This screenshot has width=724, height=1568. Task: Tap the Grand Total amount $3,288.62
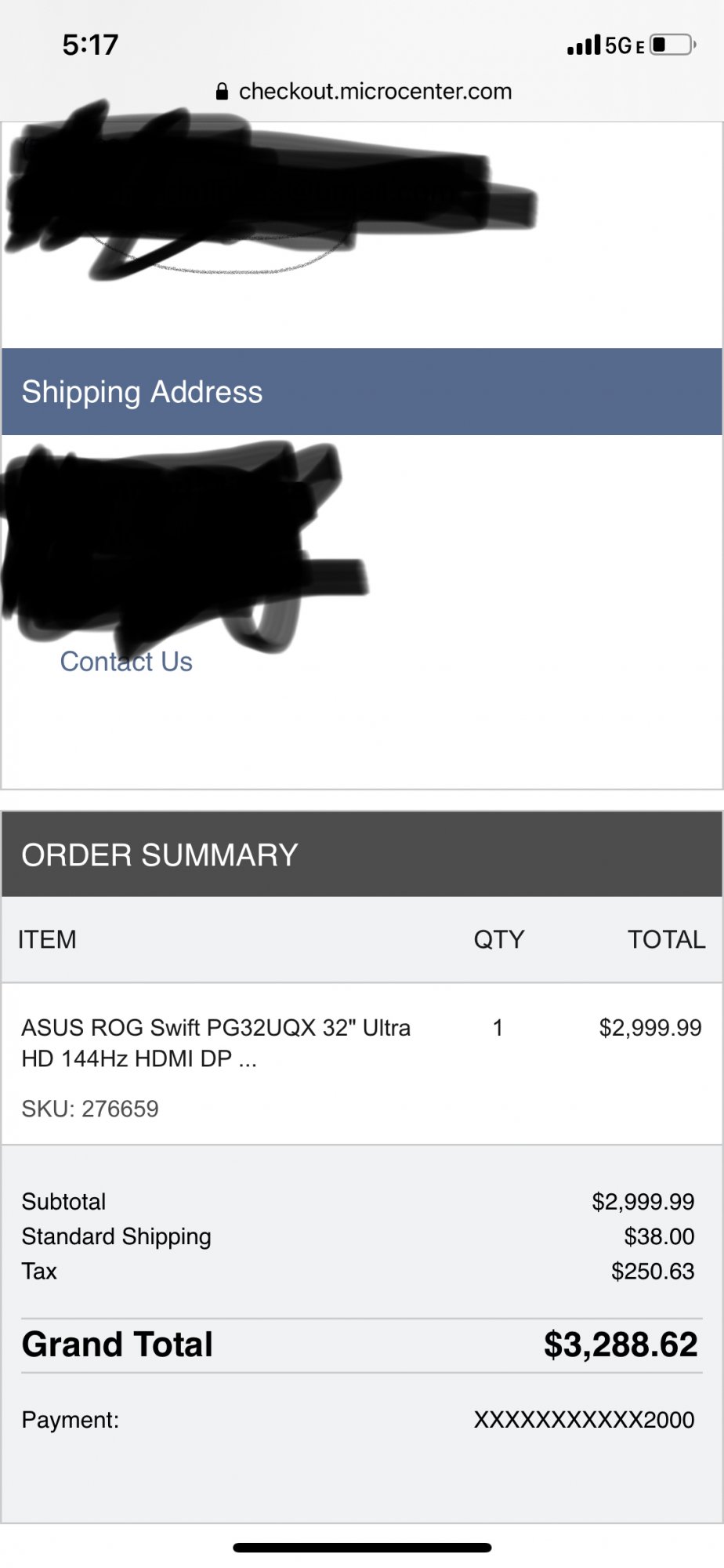pos(620,1345)
